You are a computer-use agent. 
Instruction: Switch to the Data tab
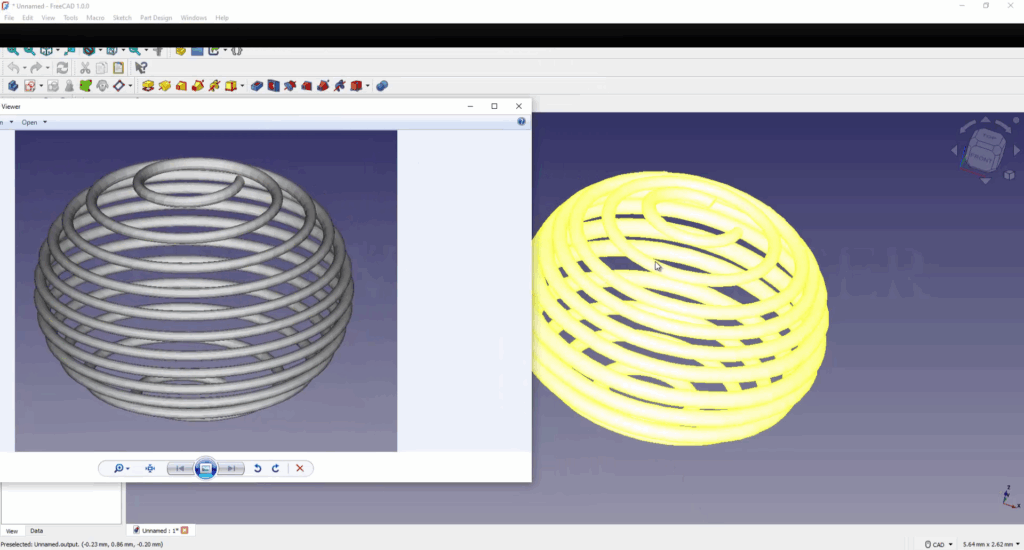tap(37, 531)
